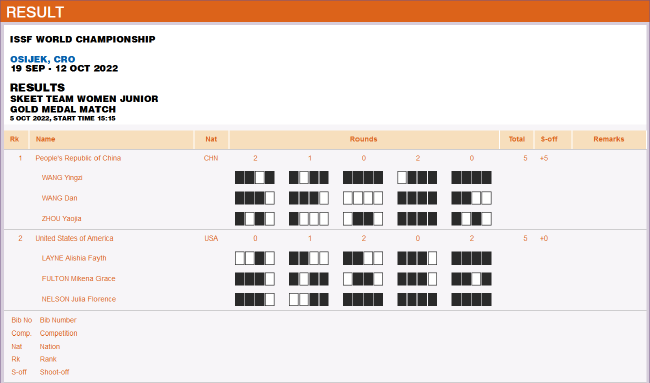
Task: Select team United States of America
Action: (x=74, y=238)
